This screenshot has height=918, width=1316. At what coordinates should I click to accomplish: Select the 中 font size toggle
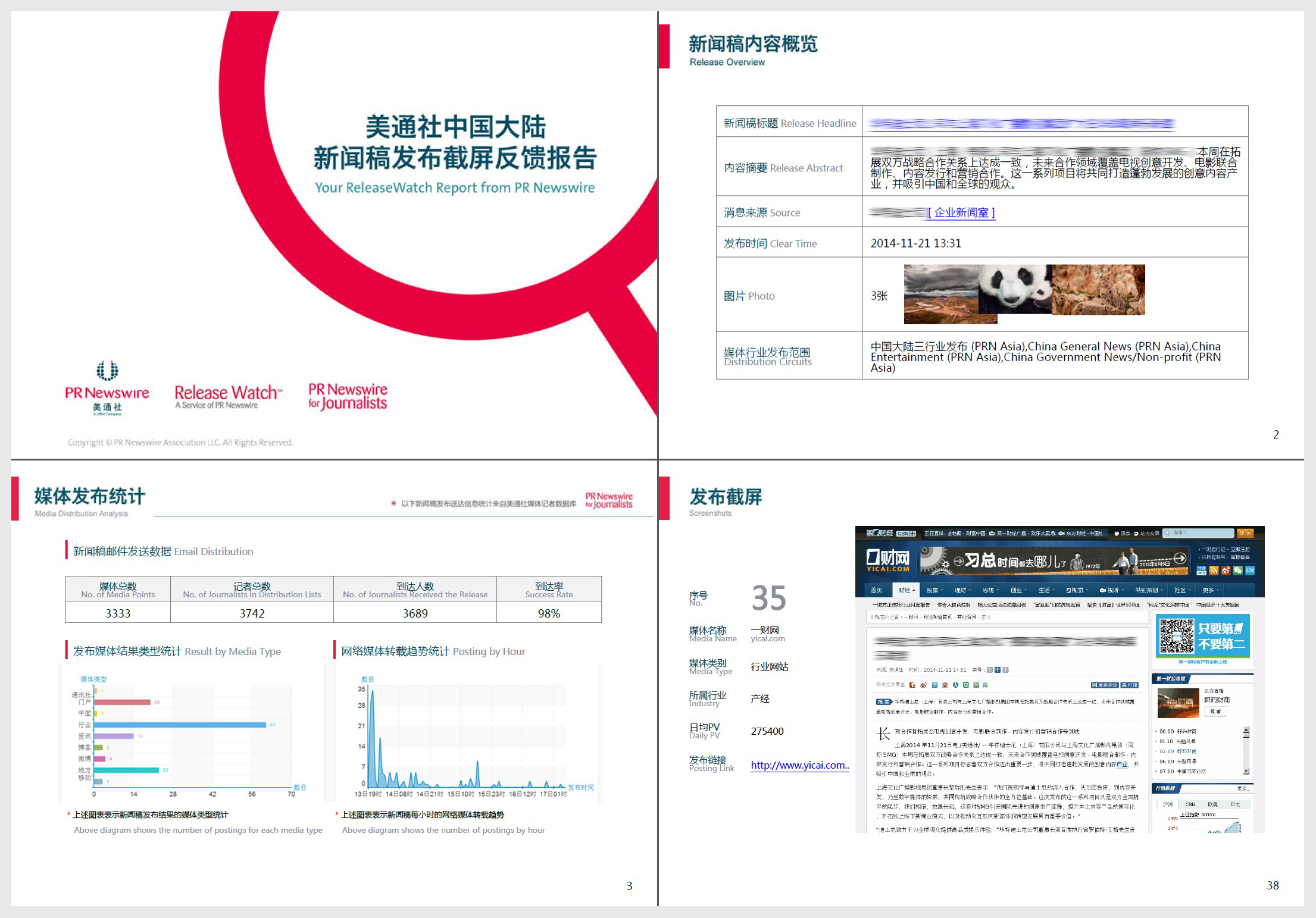[x=998, y=670]
